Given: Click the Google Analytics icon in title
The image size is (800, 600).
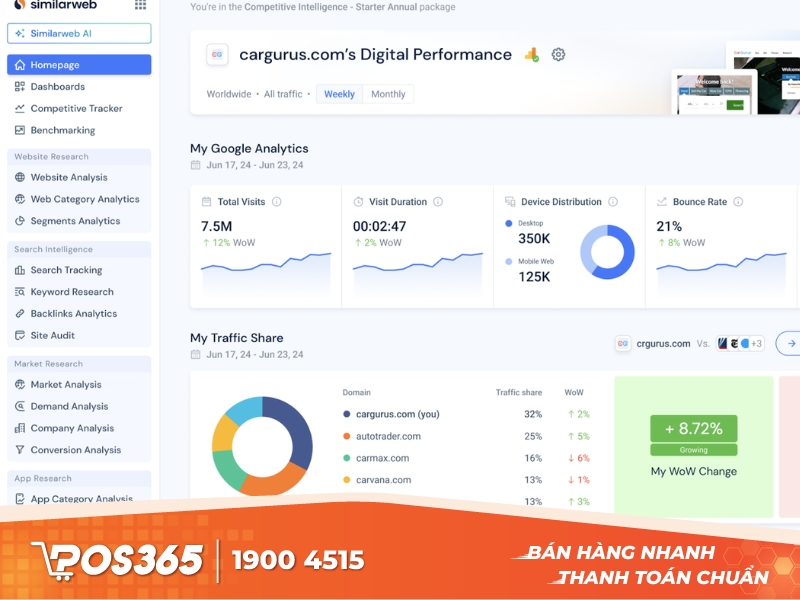Looking at the screenshot, I should click(531, 55).
